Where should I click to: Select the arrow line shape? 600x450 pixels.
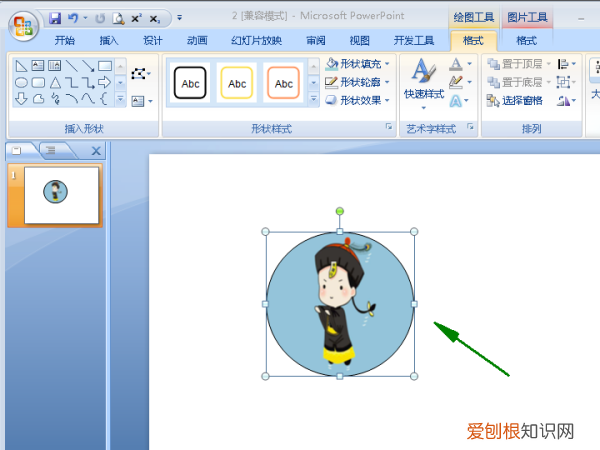(88, 66)
